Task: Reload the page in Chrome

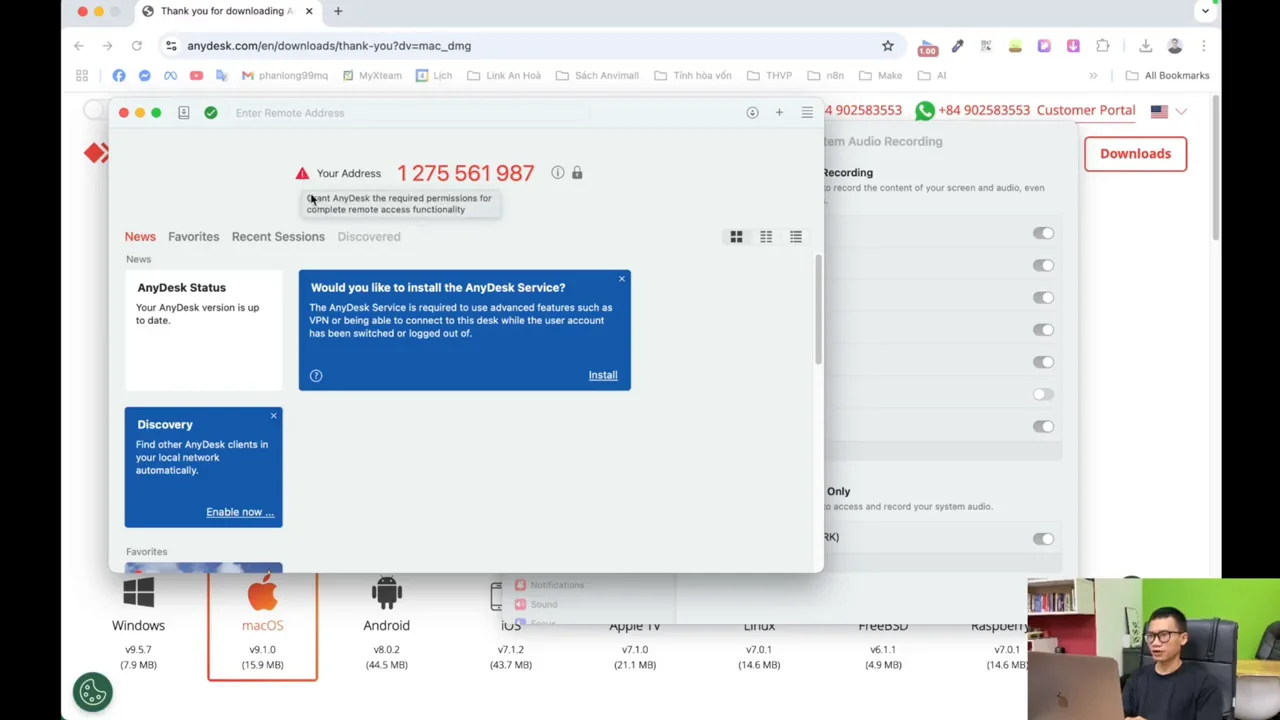Action: coord(136,46)
